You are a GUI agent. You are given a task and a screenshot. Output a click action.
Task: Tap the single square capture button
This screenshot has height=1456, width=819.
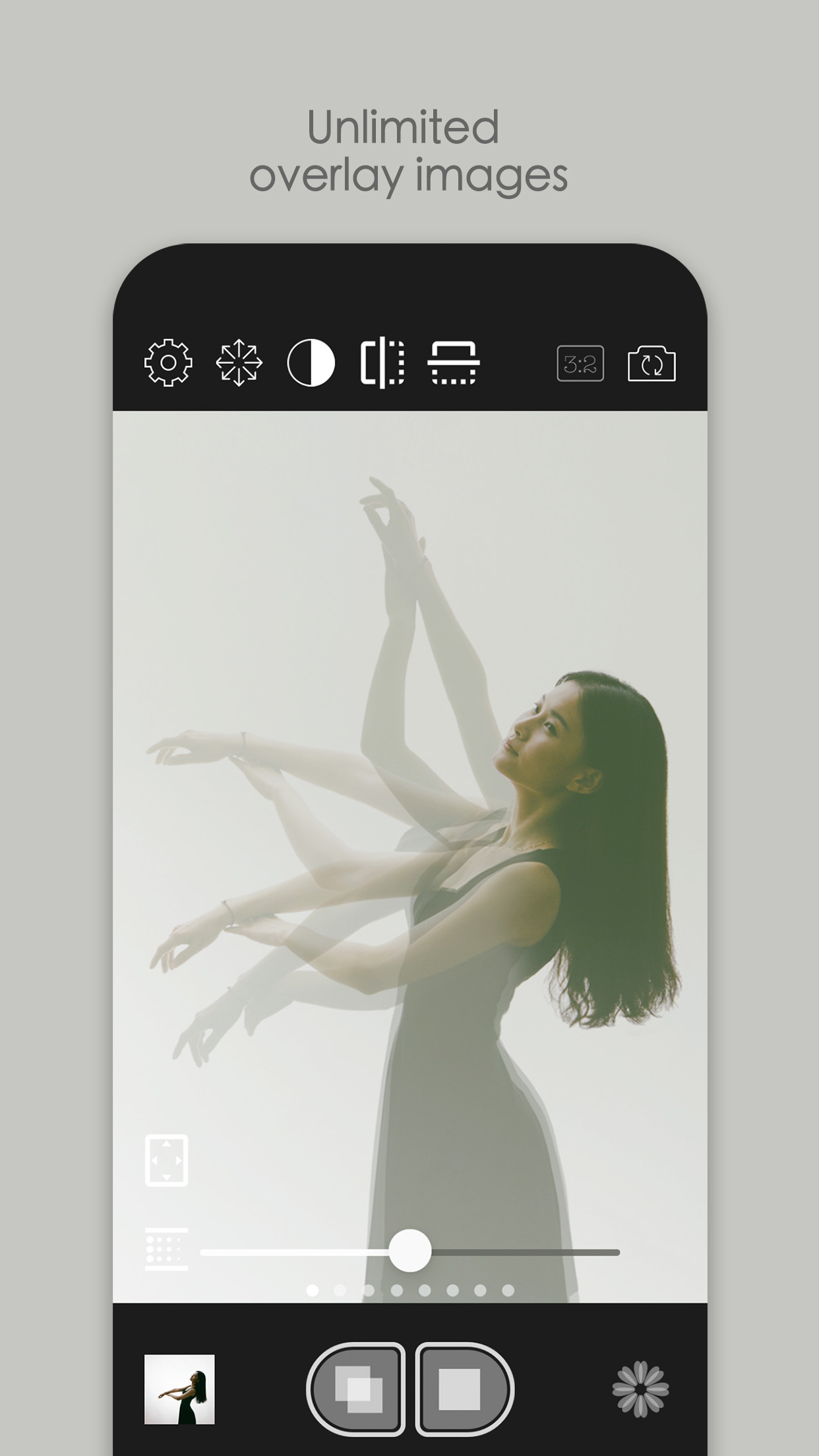[x=464, y=1389]
